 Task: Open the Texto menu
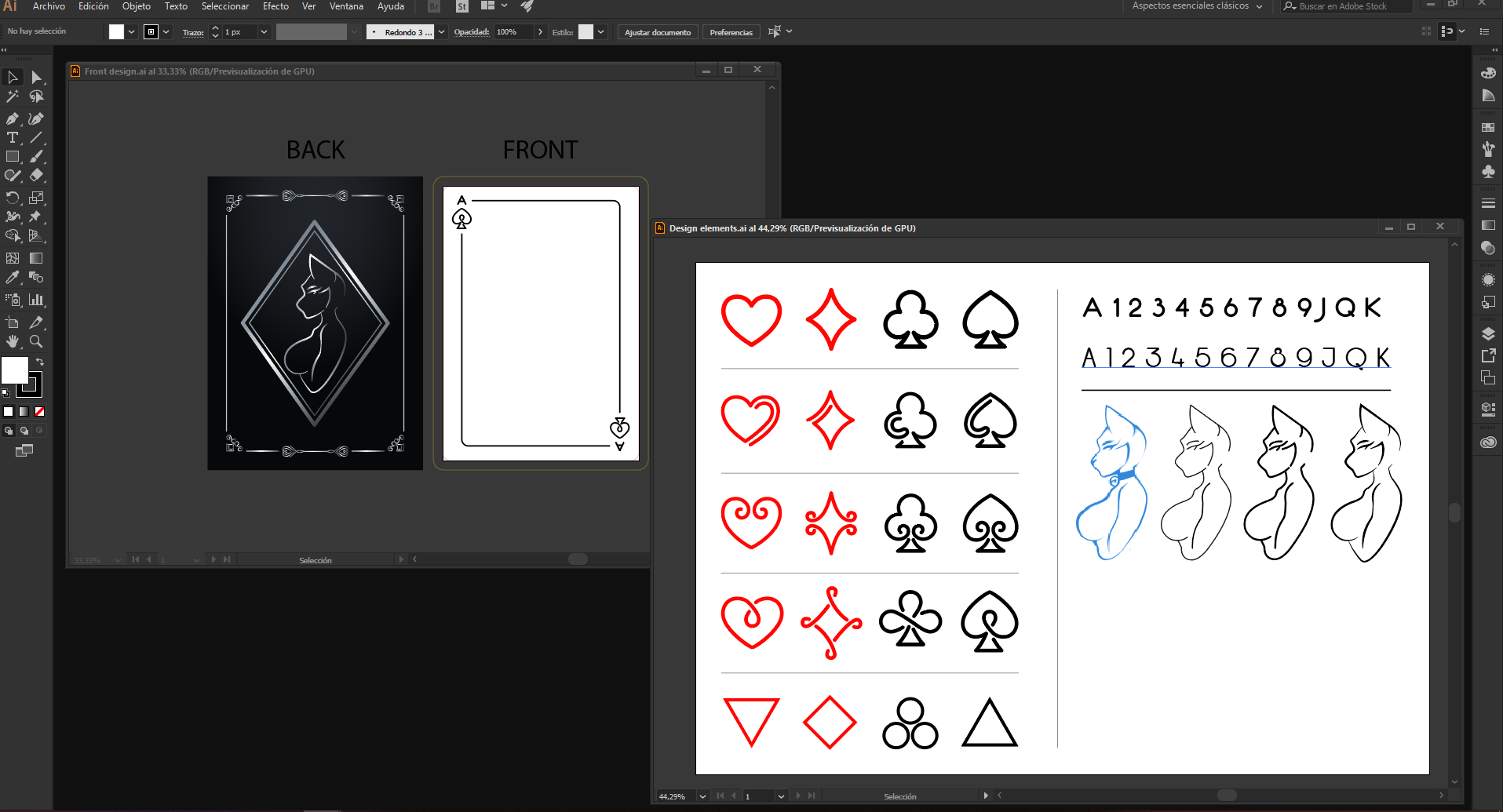click(x=176, y=6)
